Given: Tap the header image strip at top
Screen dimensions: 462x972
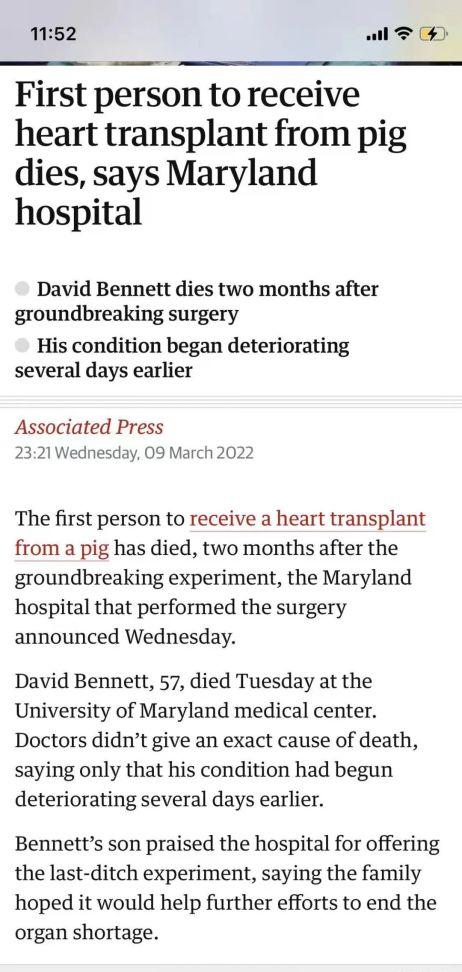Looking at the screenshot, I should point(231,63).
